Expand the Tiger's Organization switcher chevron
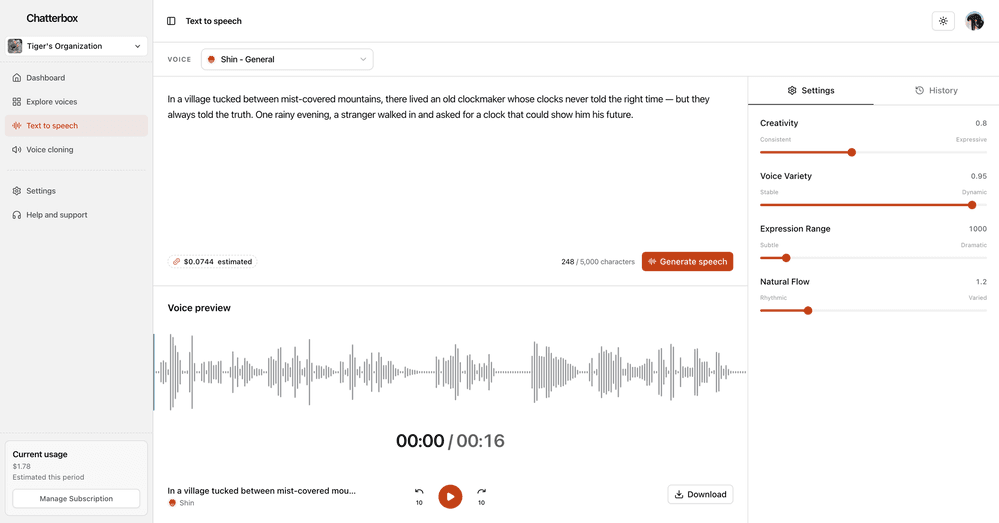The width and height of the screenshot is (999, 523). tap(138, 46)
